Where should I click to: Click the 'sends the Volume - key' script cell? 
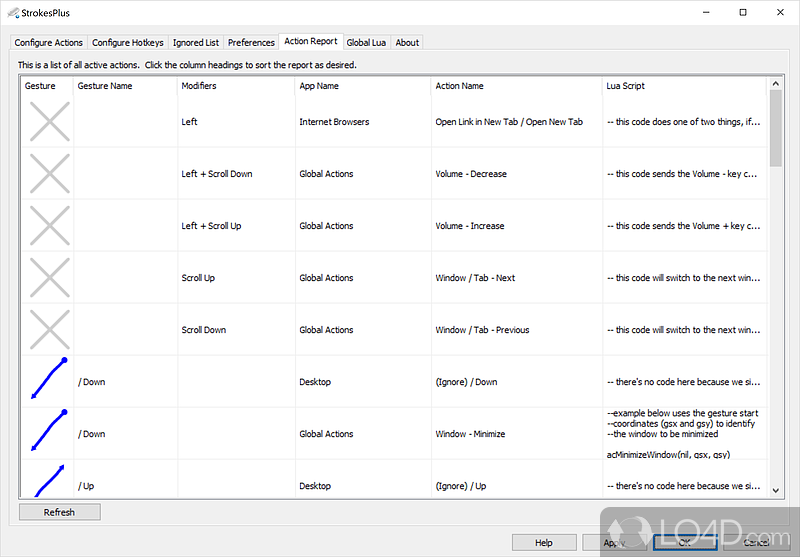click(683, 174)
